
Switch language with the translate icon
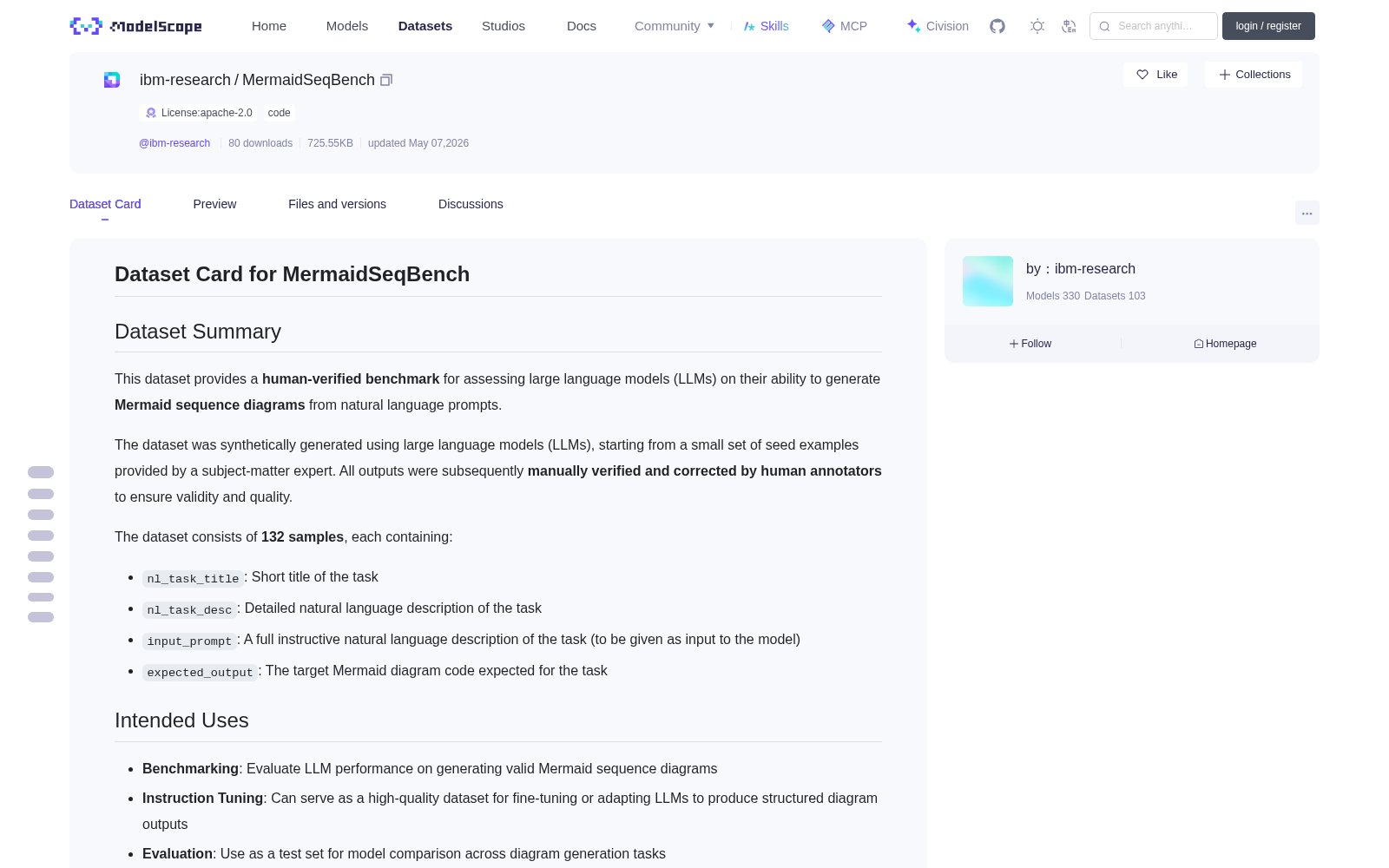tap(1070, 26)
